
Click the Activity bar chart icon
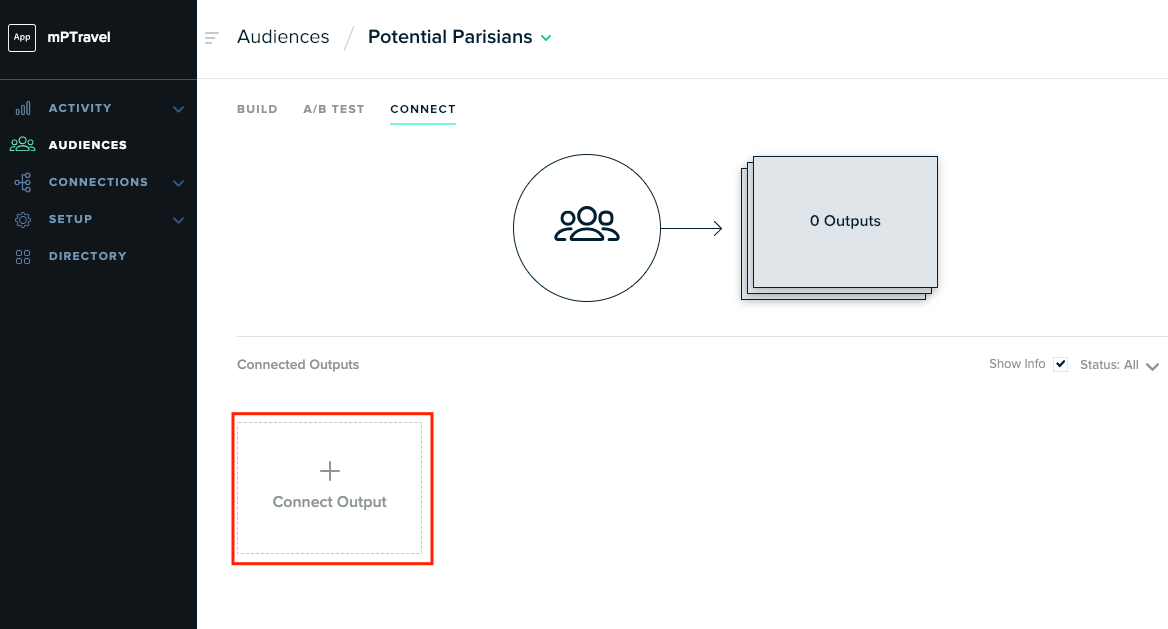click(x=23, y=108)
